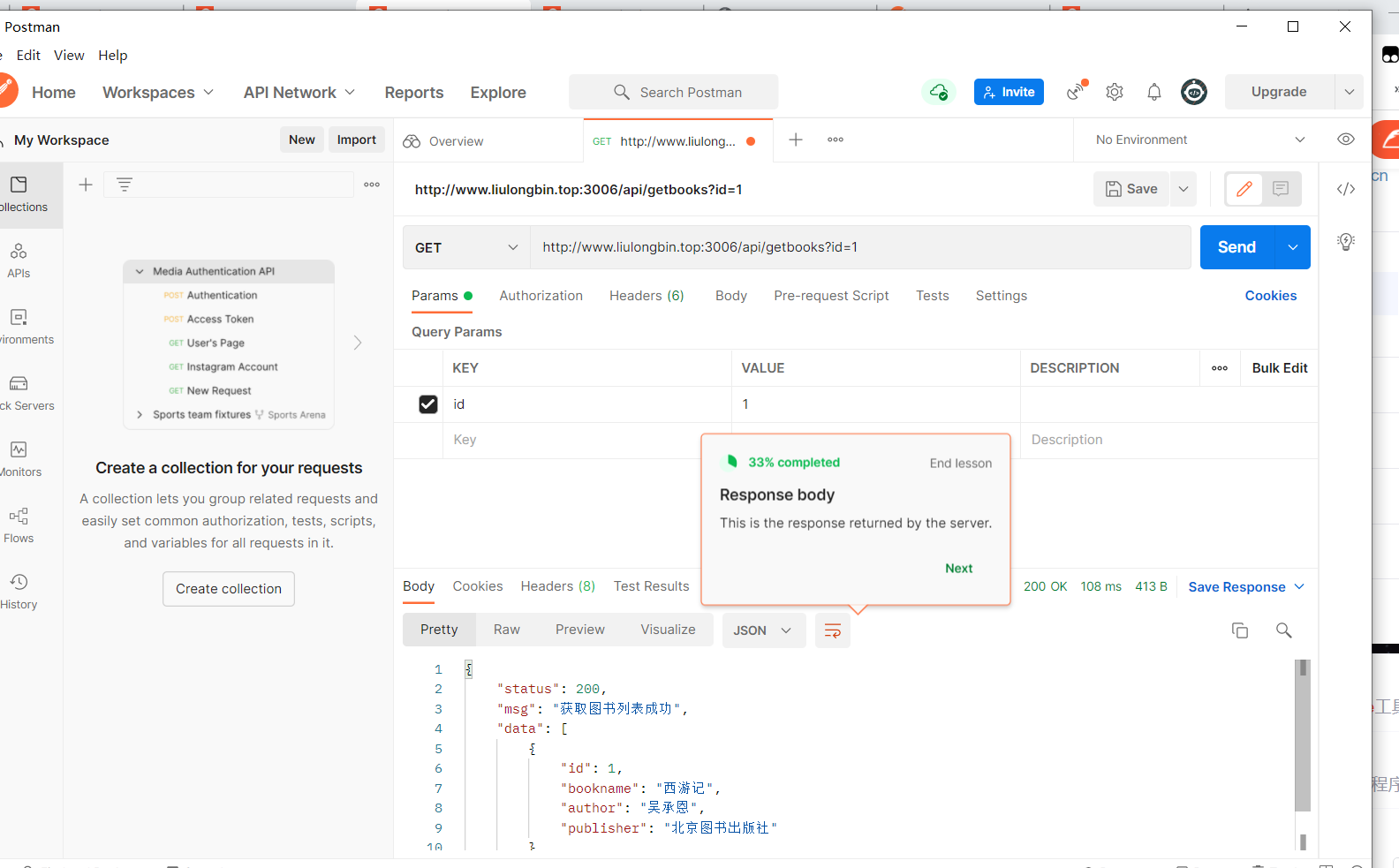Uncheck the id query parameter checkbox

coord(428,404)
